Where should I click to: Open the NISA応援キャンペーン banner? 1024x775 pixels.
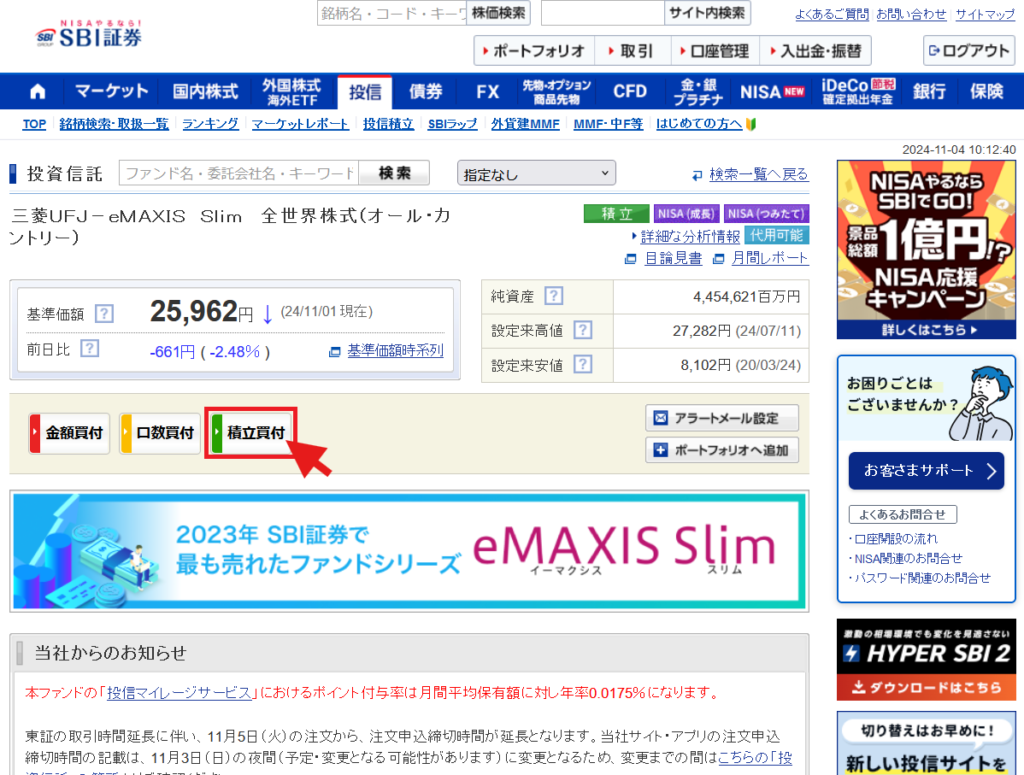(x=926, y=250)
